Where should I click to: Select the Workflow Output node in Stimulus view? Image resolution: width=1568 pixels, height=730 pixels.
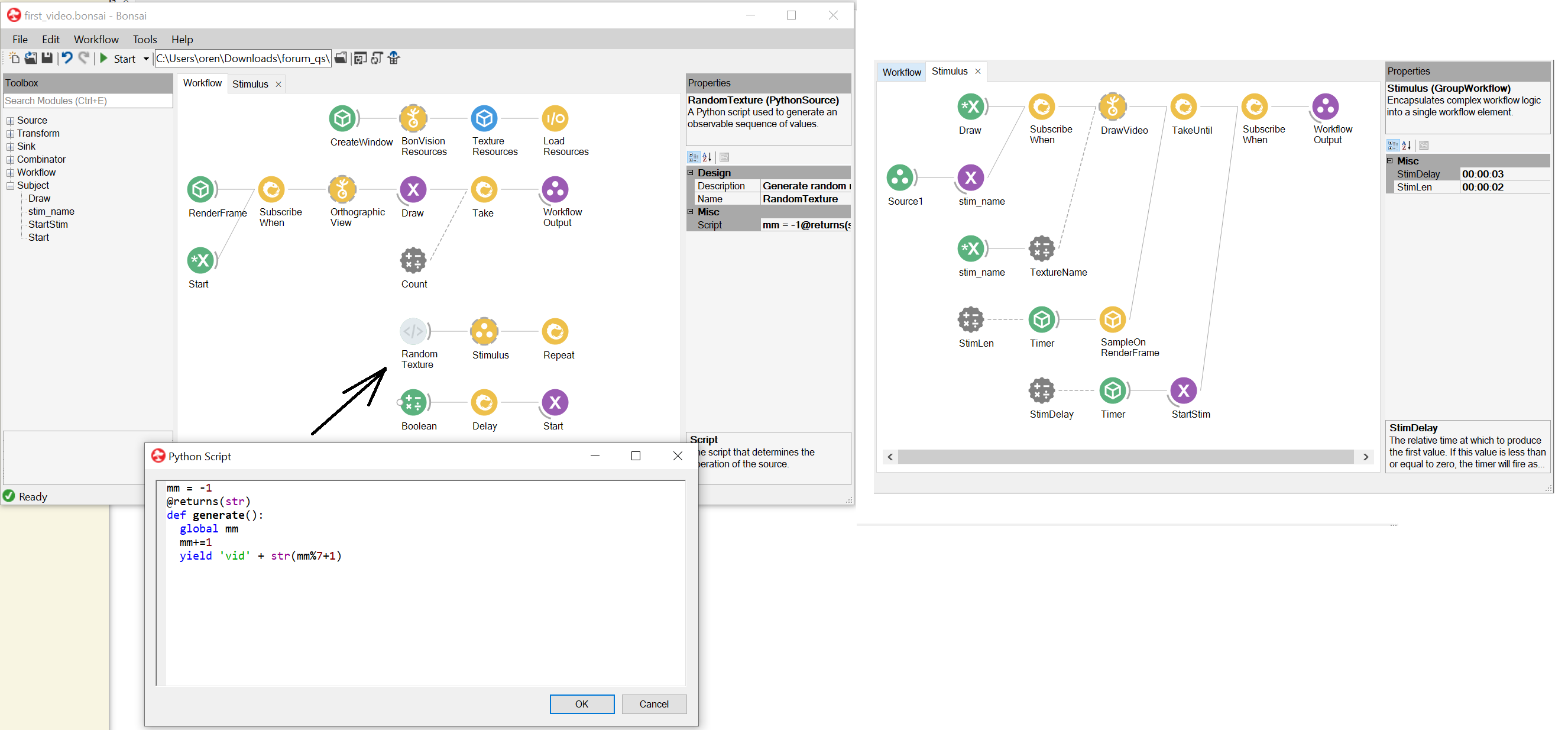(x=1325, y=106)
